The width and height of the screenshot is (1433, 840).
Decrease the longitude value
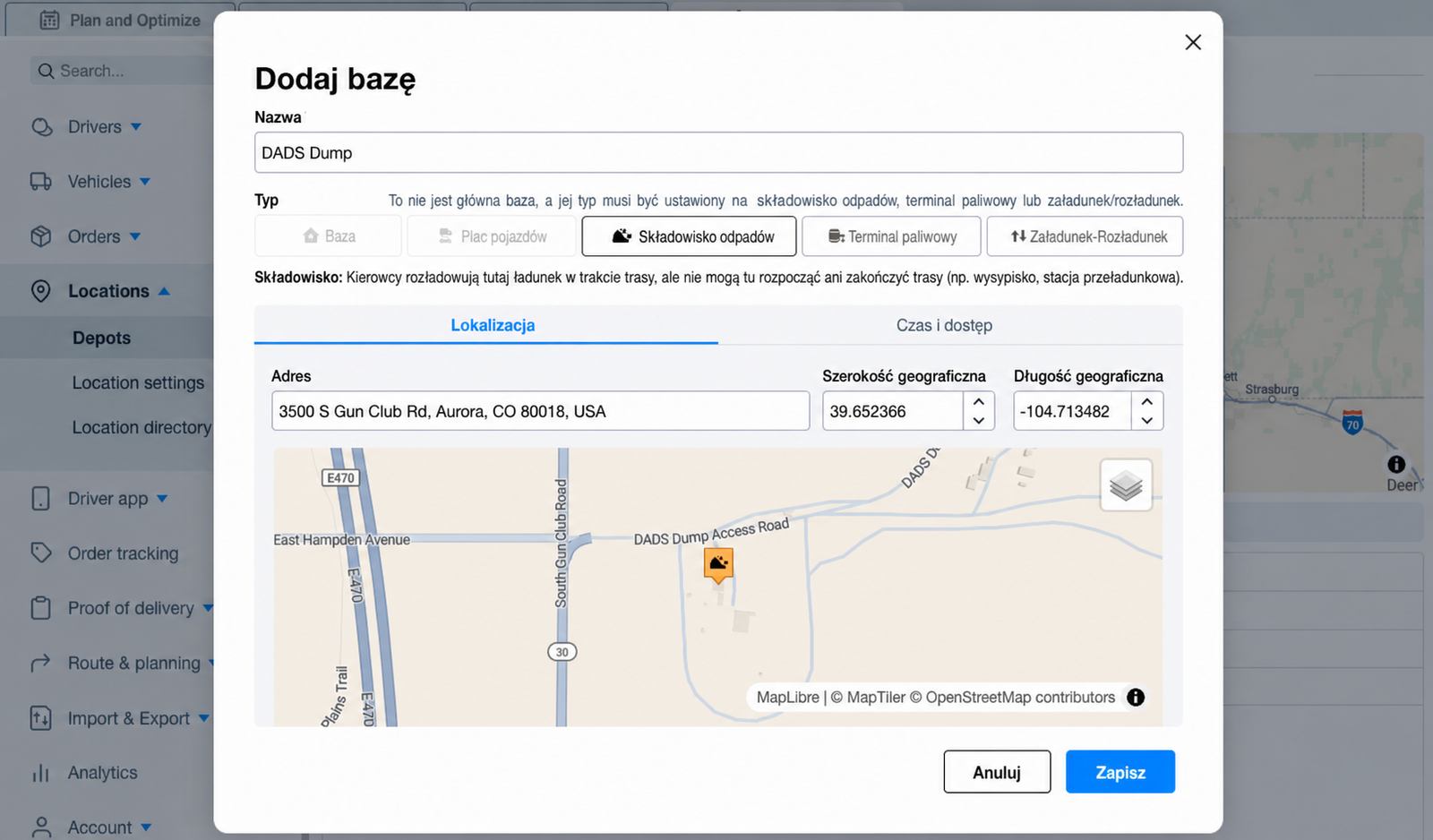(x=1147, y=420)
